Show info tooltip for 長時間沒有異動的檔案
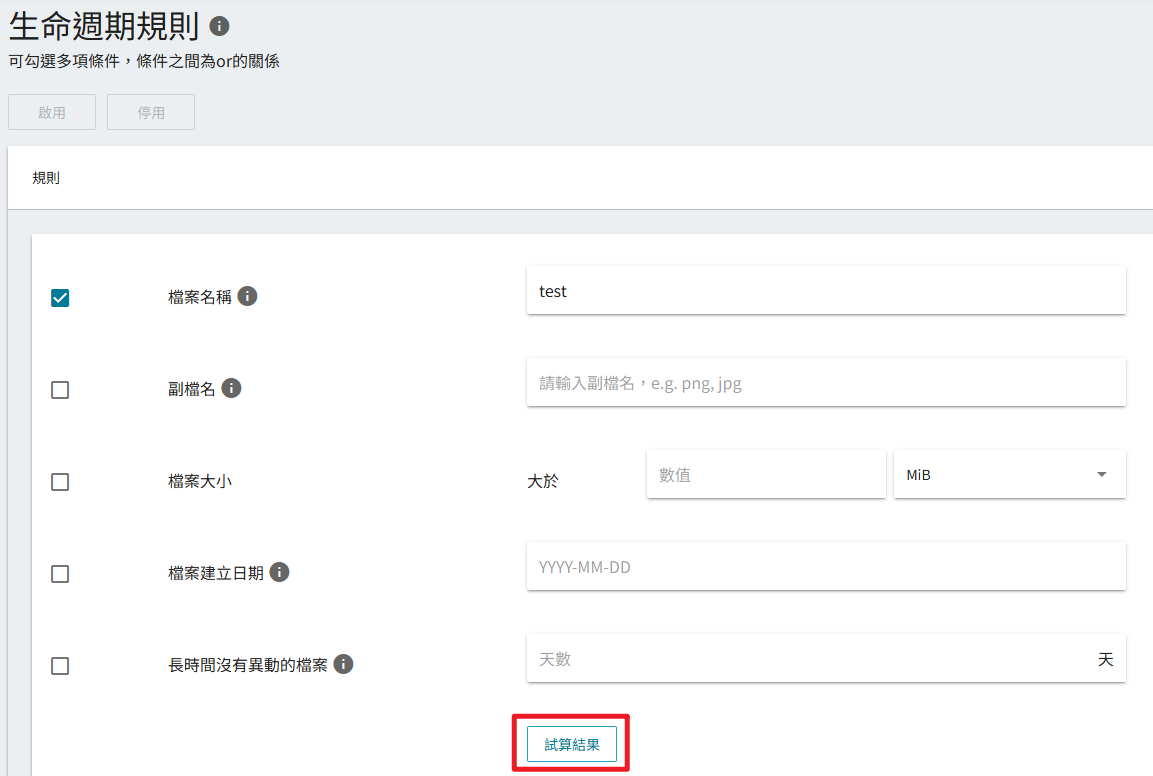This screenshot has width=1153, height=776. (343, 663)
